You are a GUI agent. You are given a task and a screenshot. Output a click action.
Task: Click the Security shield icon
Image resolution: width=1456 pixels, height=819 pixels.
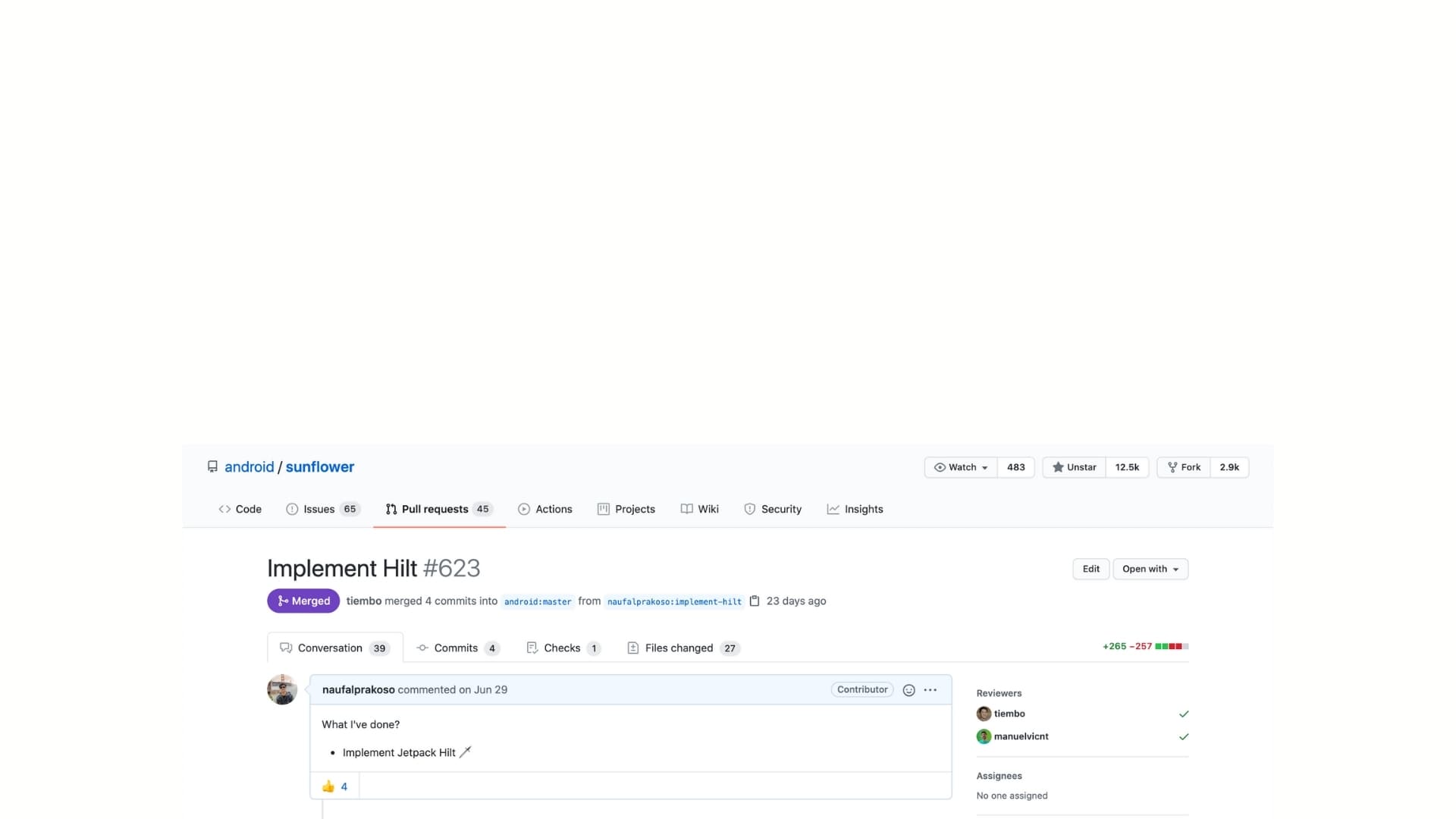click(x=750, y=509)
